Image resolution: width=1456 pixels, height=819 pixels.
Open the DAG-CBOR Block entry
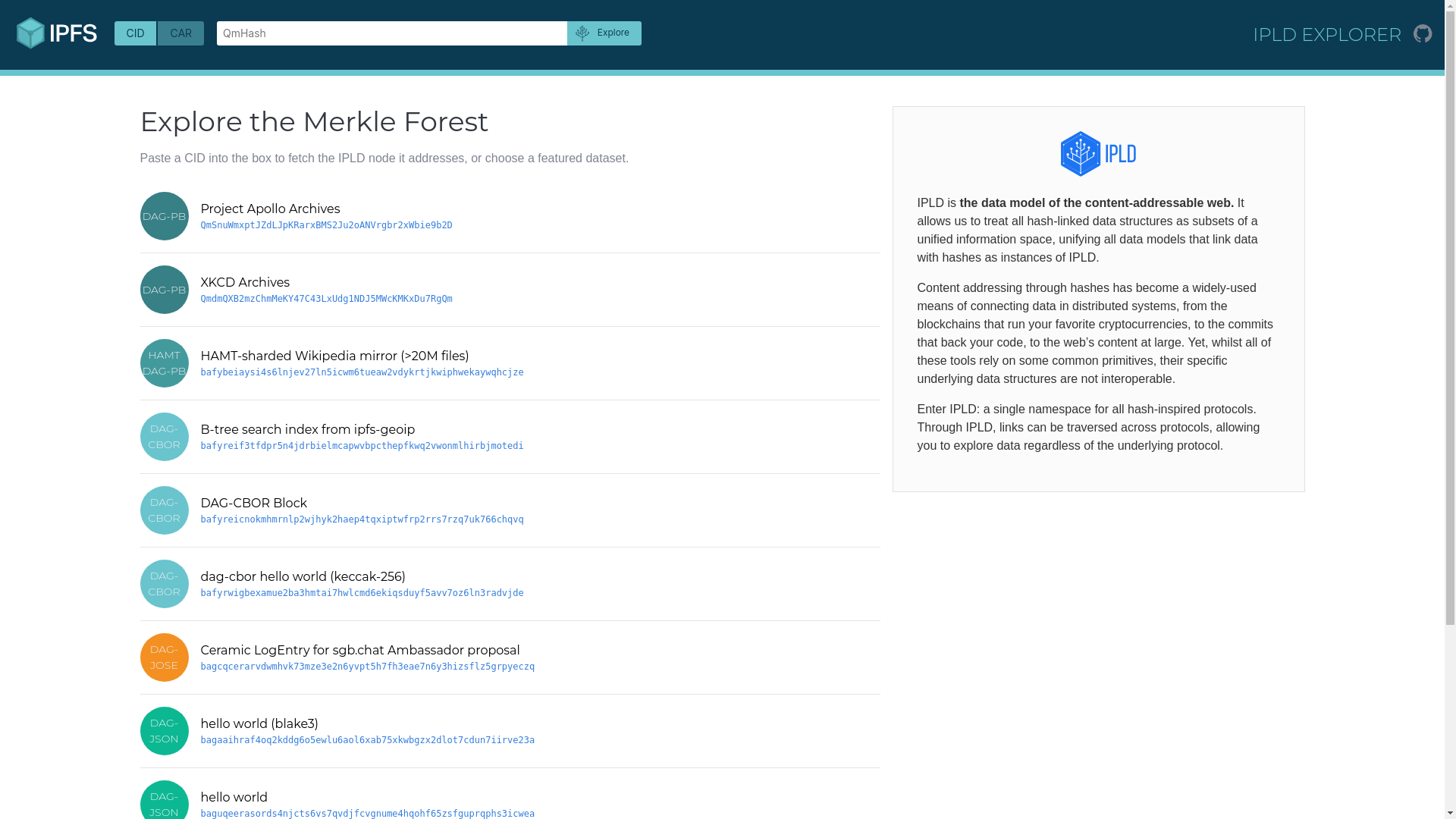(253, 503)
